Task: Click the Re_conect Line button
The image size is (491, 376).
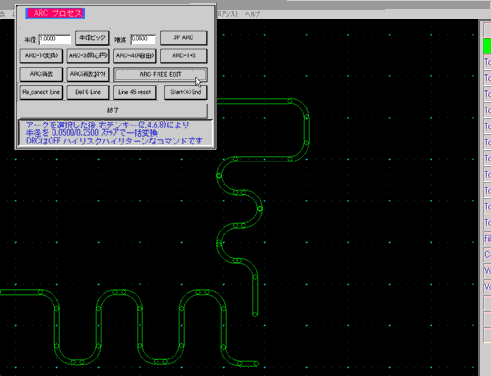Action: [41, 92]
